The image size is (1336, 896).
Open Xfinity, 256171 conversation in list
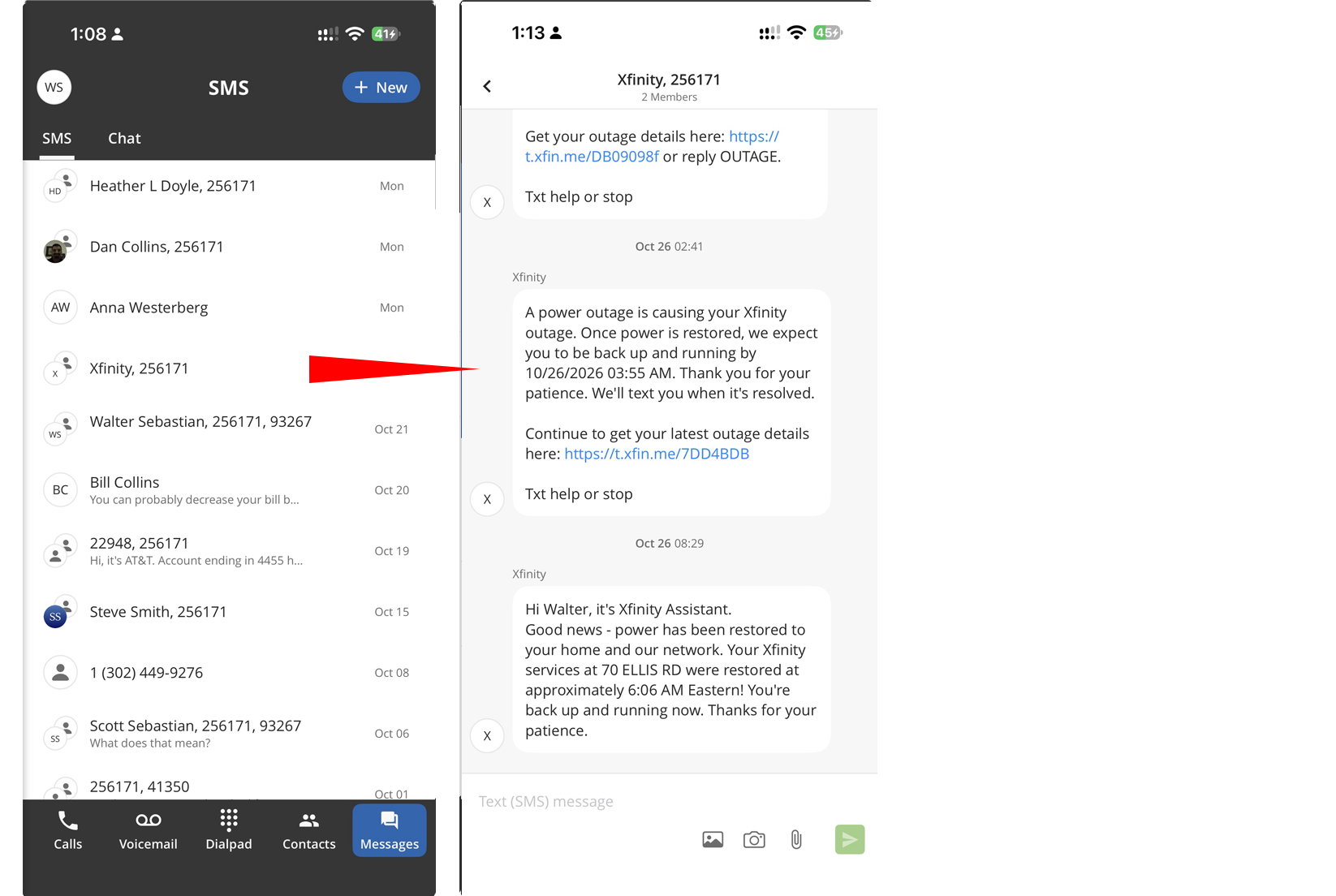pos(229,368)
